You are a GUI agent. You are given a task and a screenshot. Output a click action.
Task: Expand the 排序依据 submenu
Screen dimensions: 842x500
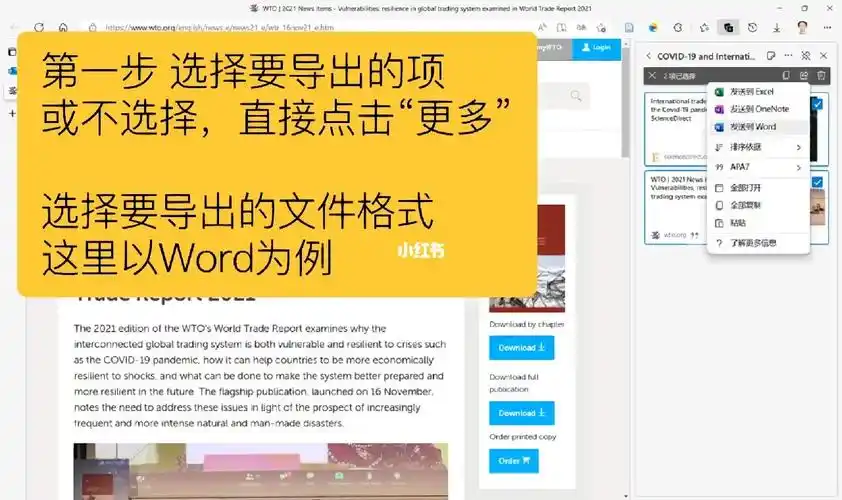[758, 147]
